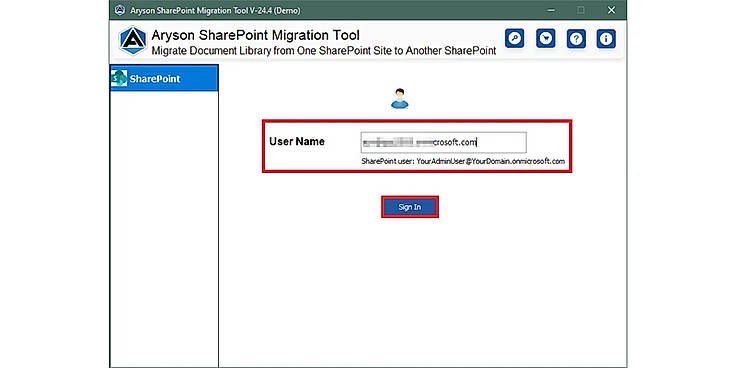Minimize the Aryson window

(552, 10)
